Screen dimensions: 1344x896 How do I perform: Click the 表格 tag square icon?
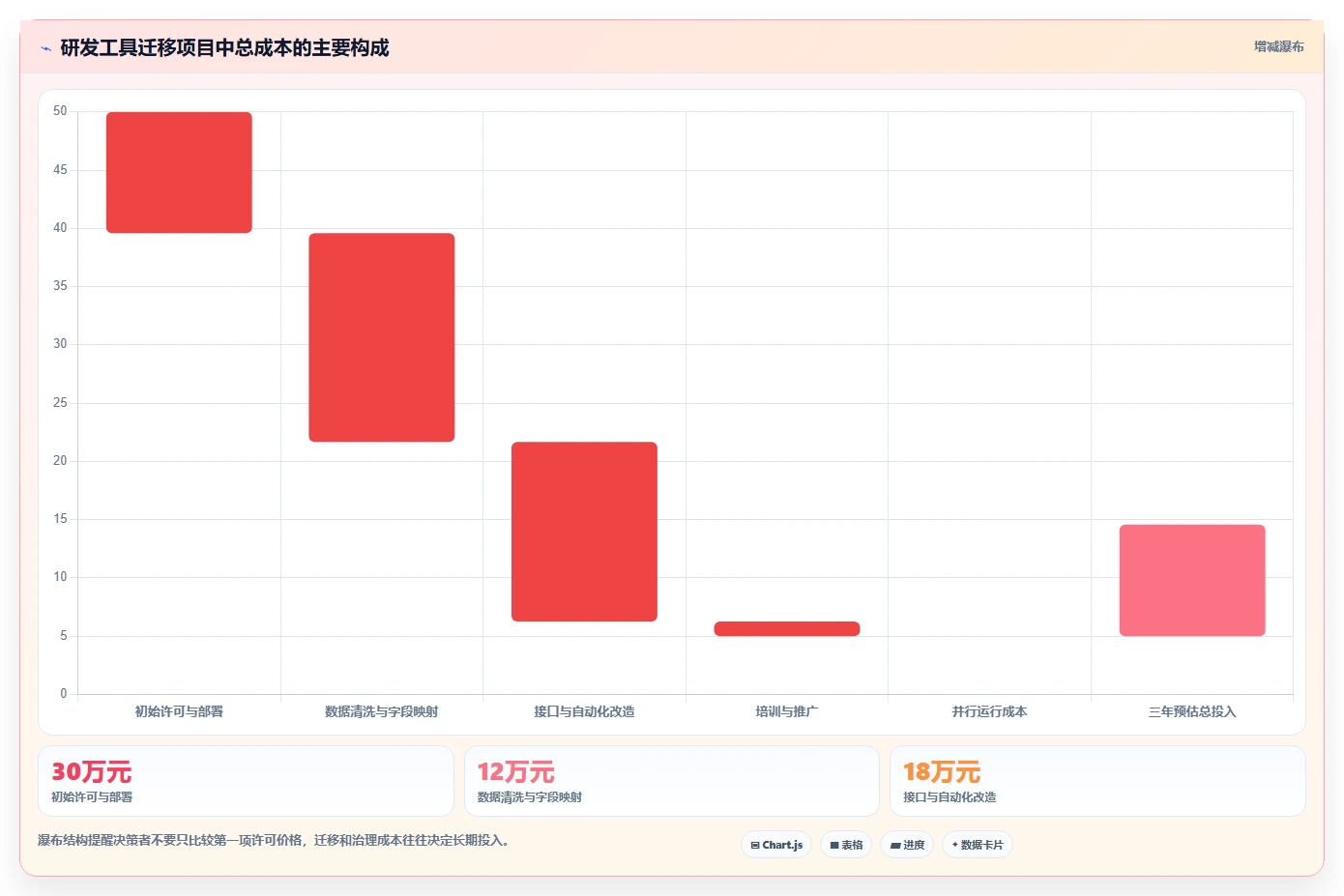click(834, 845)
